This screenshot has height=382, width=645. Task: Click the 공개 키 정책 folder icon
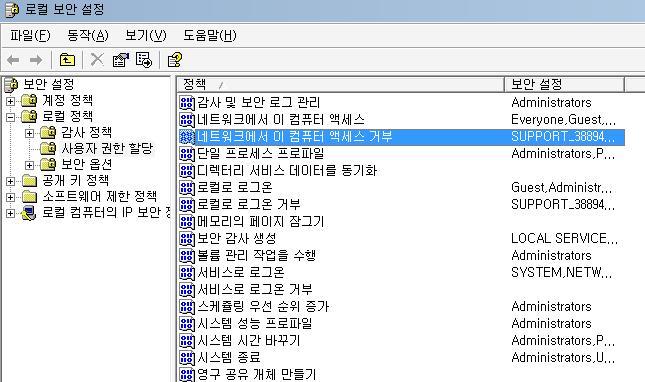coord(29,181)
